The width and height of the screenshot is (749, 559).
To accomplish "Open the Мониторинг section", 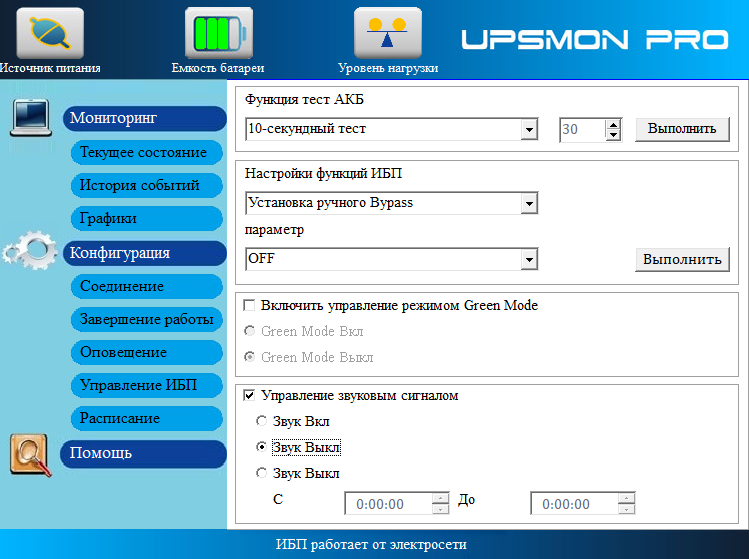I will 144,118.
